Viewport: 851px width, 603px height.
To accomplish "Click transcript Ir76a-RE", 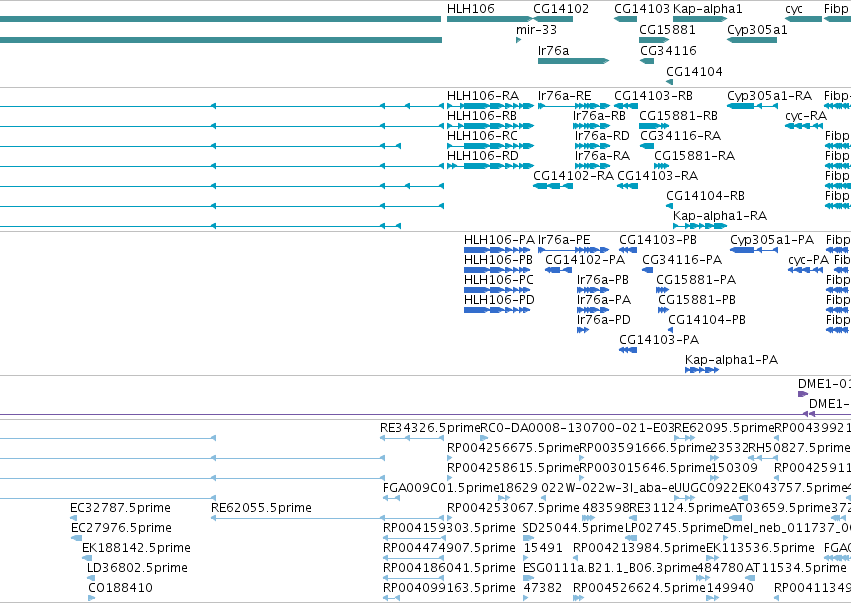I will pos(564,96).
